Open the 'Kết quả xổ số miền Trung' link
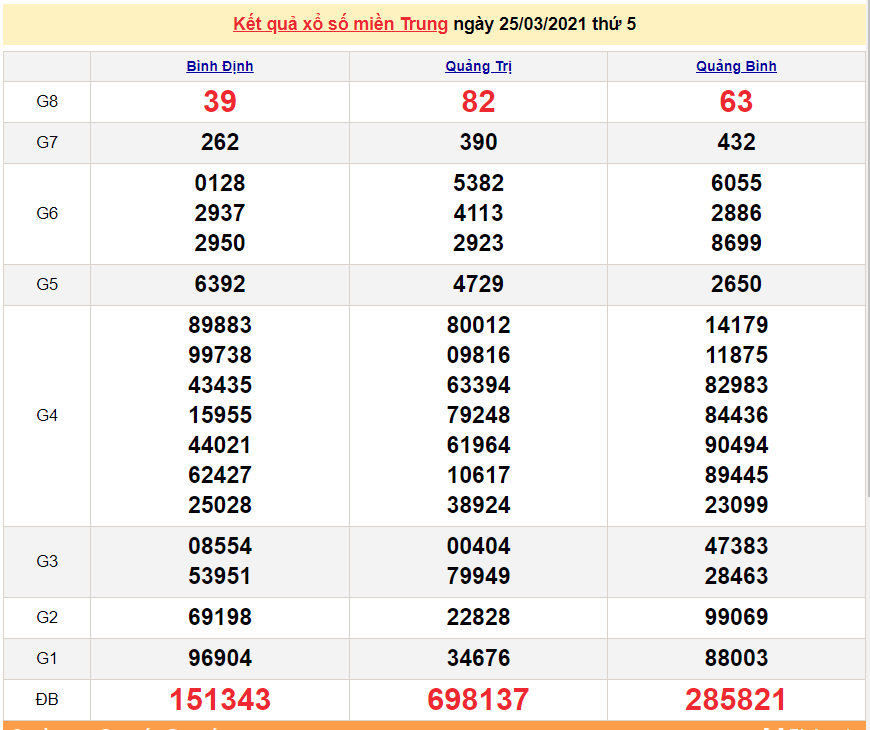 pyautogui.click(x=340, y=24)
